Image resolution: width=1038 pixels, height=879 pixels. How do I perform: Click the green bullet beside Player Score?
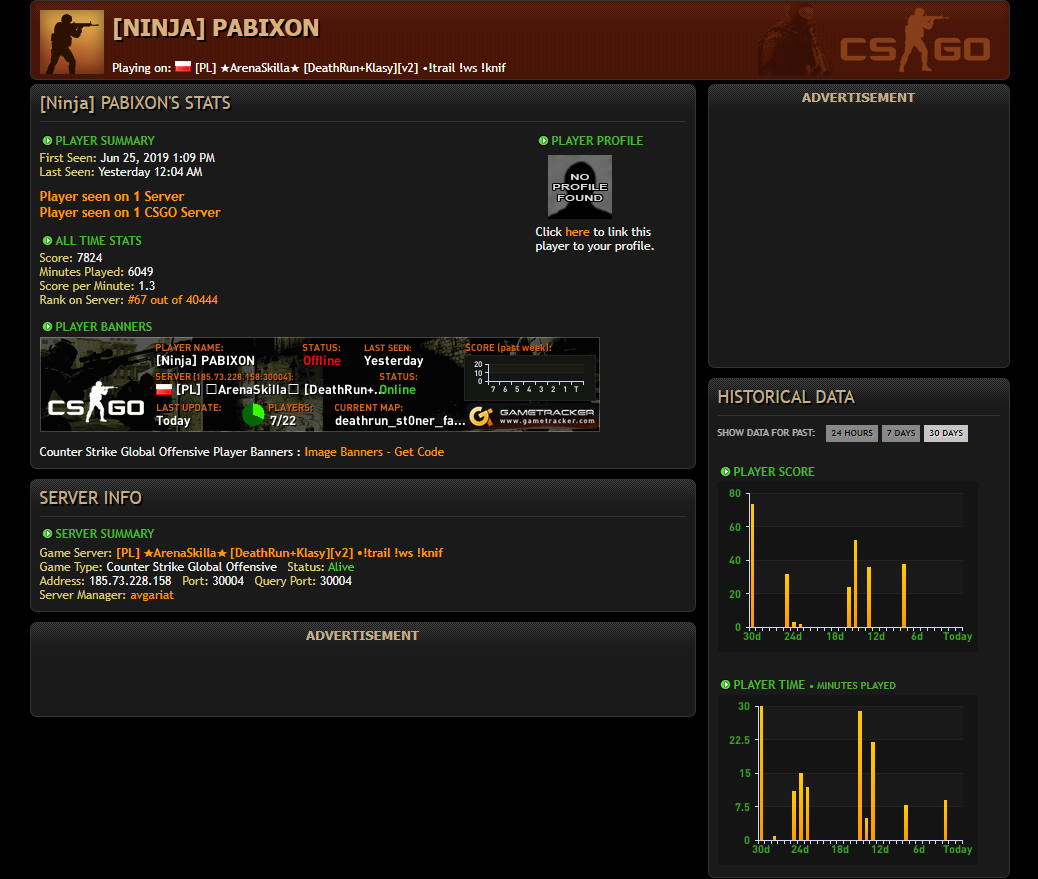point(725,471)
